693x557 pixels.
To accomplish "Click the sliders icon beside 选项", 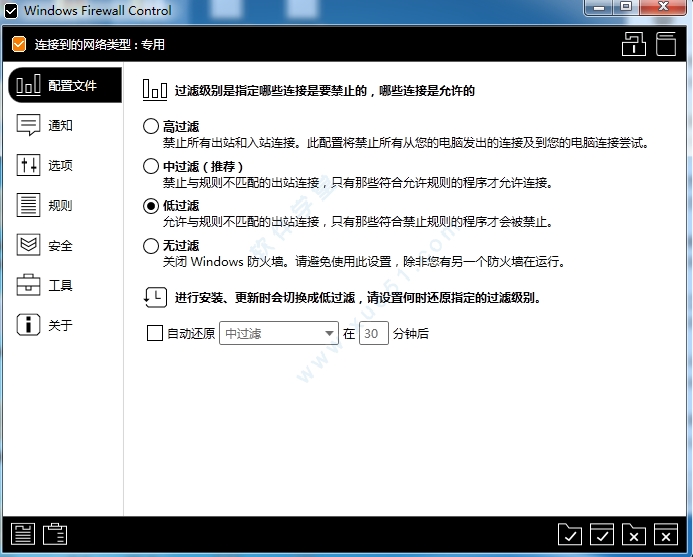I will (x=28, y=165).
